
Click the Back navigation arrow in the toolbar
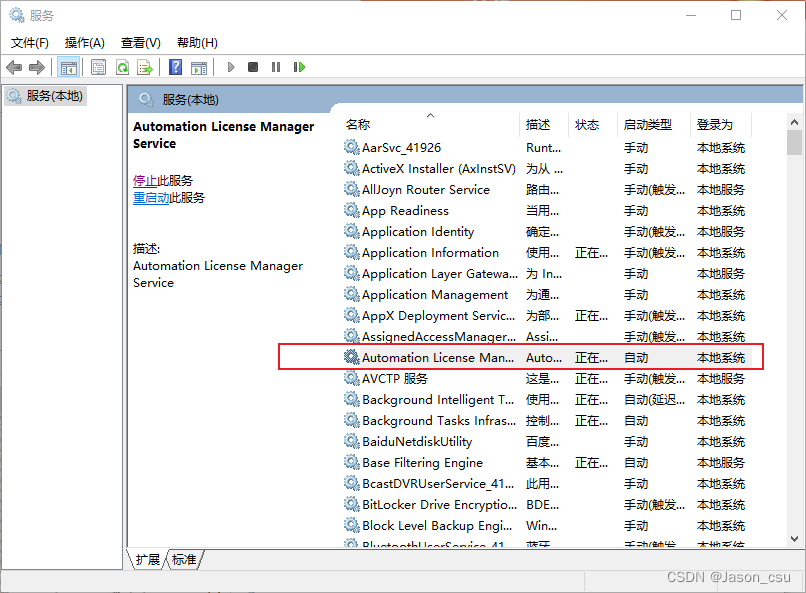coord(14,67)
